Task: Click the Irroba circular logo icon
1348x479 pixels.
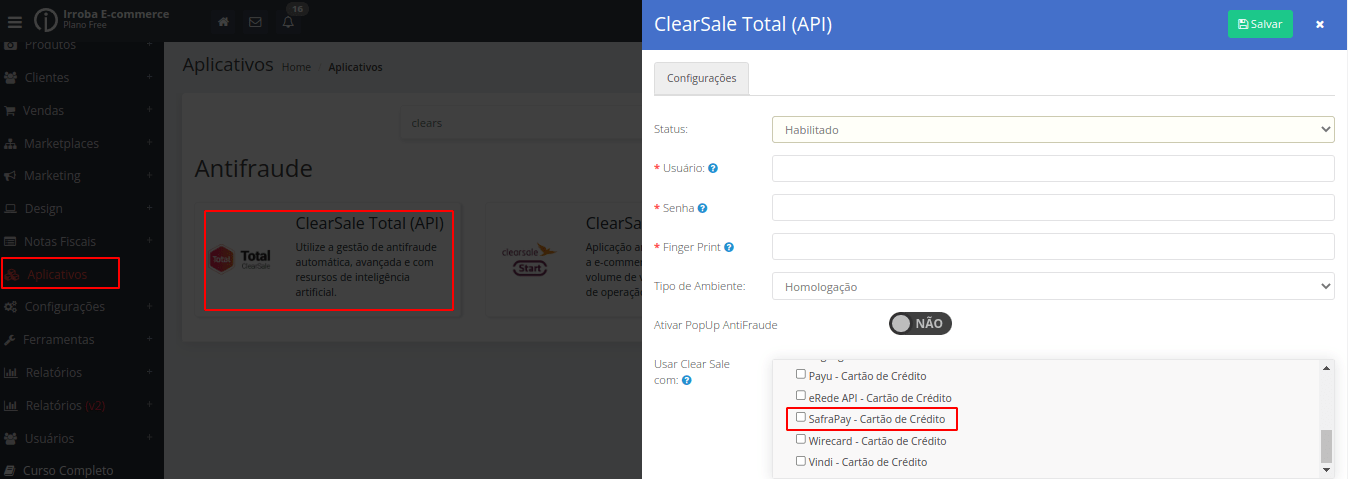Action: pos(46,20)
